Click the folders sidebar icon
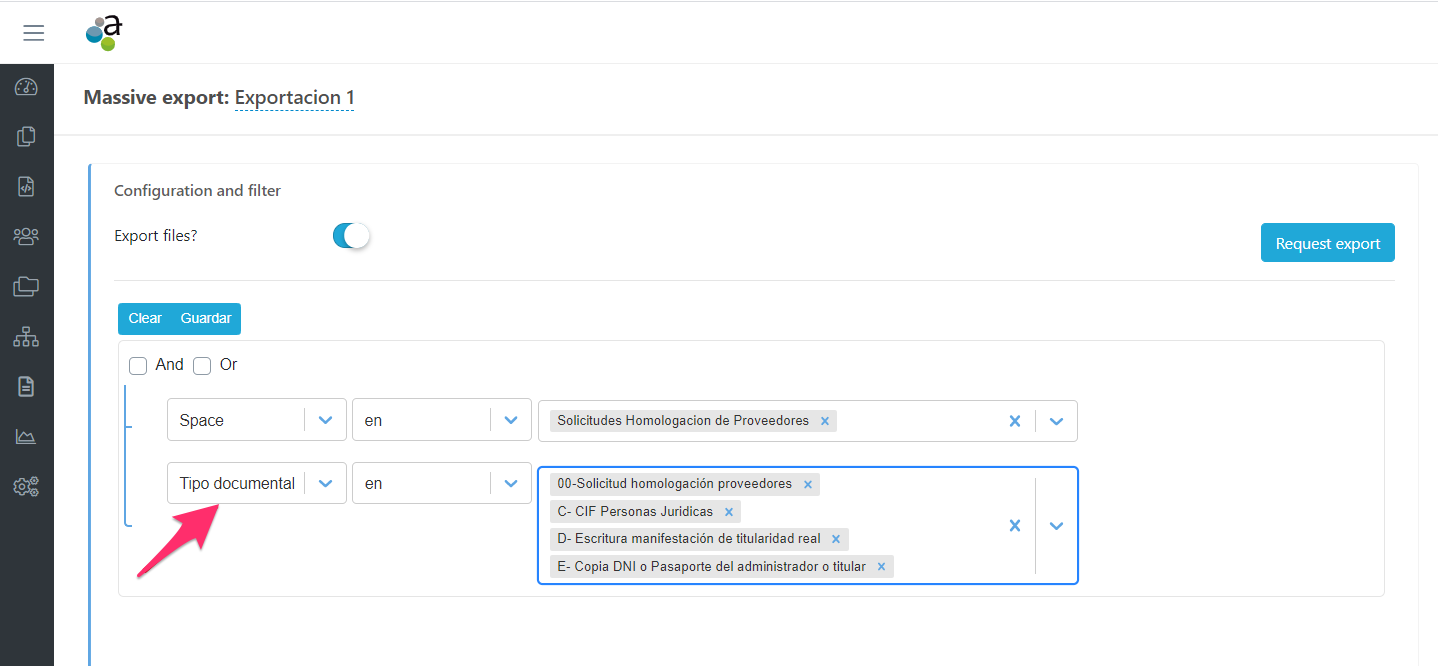The image size is (1438, 666). point(26,287)
